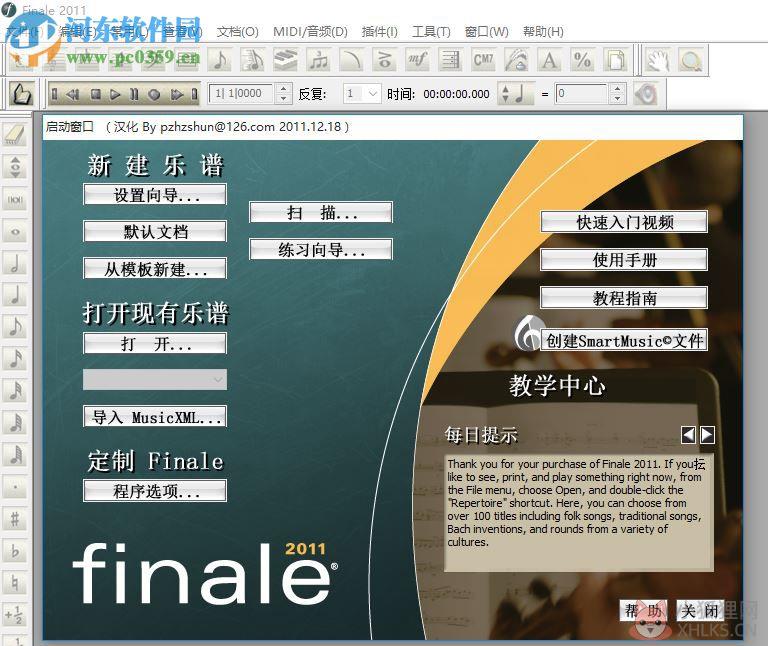Image resolution: width=768 pixels, height=646 pixels.
Task: Select the Zoom magnifier tool
Action: click(691, 60)
